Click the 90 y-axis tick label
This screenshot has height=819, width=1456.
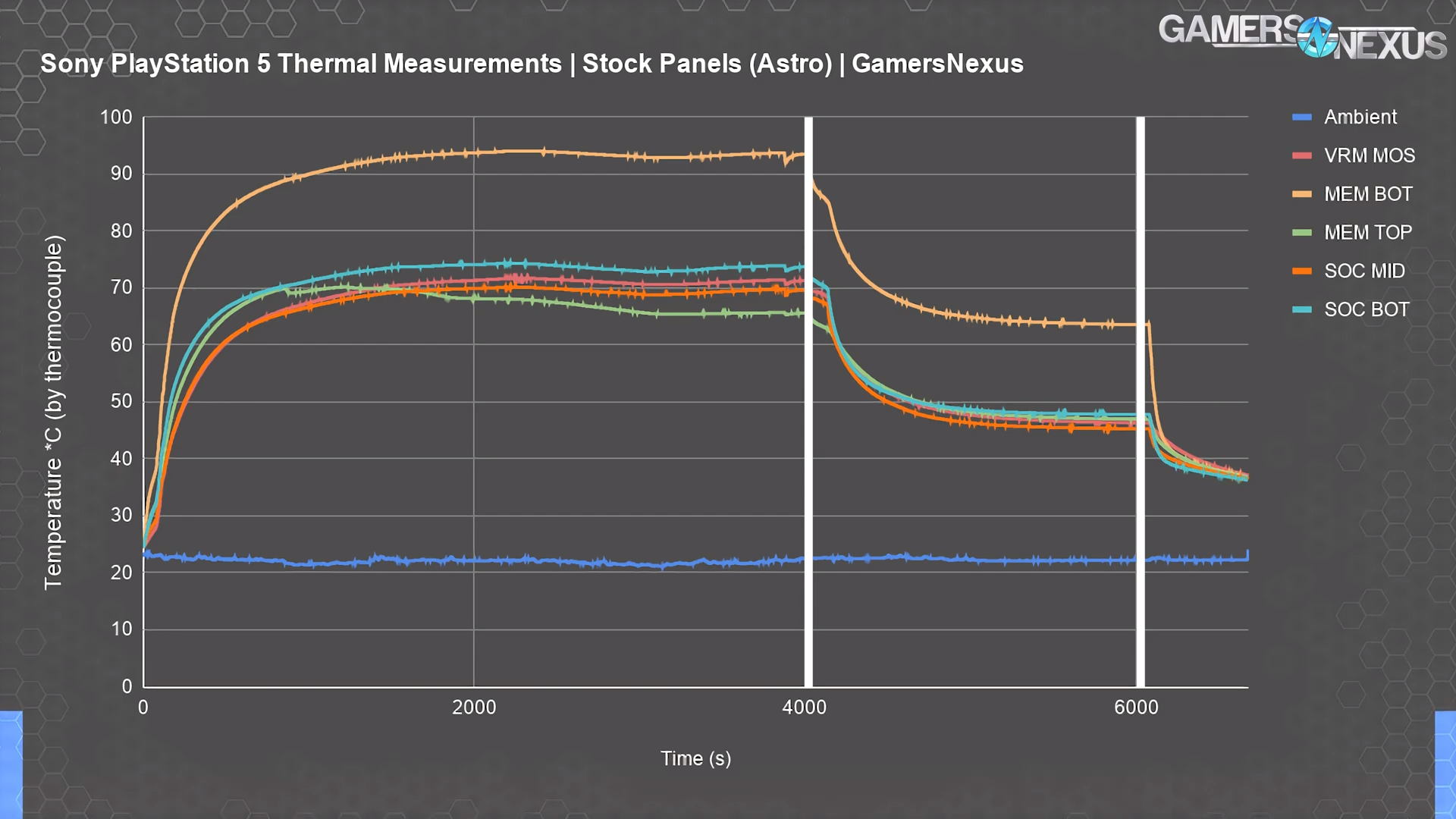click(121, 174)
